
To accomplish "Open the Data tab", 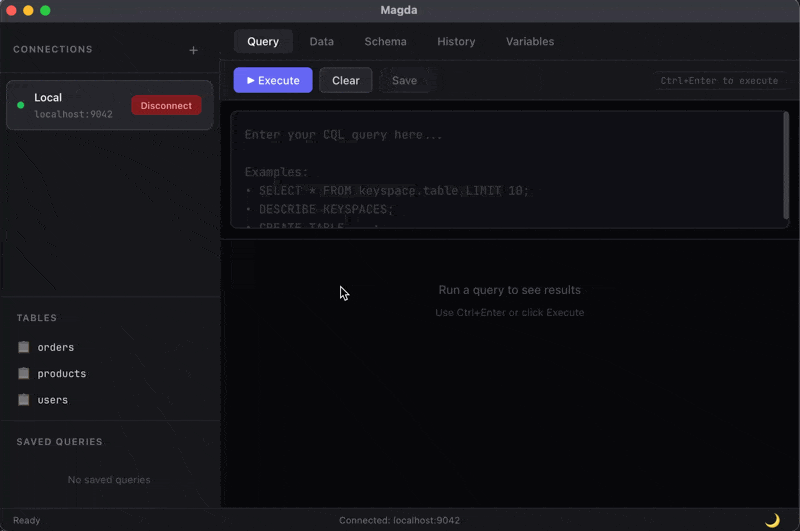I will coord(321,41).
